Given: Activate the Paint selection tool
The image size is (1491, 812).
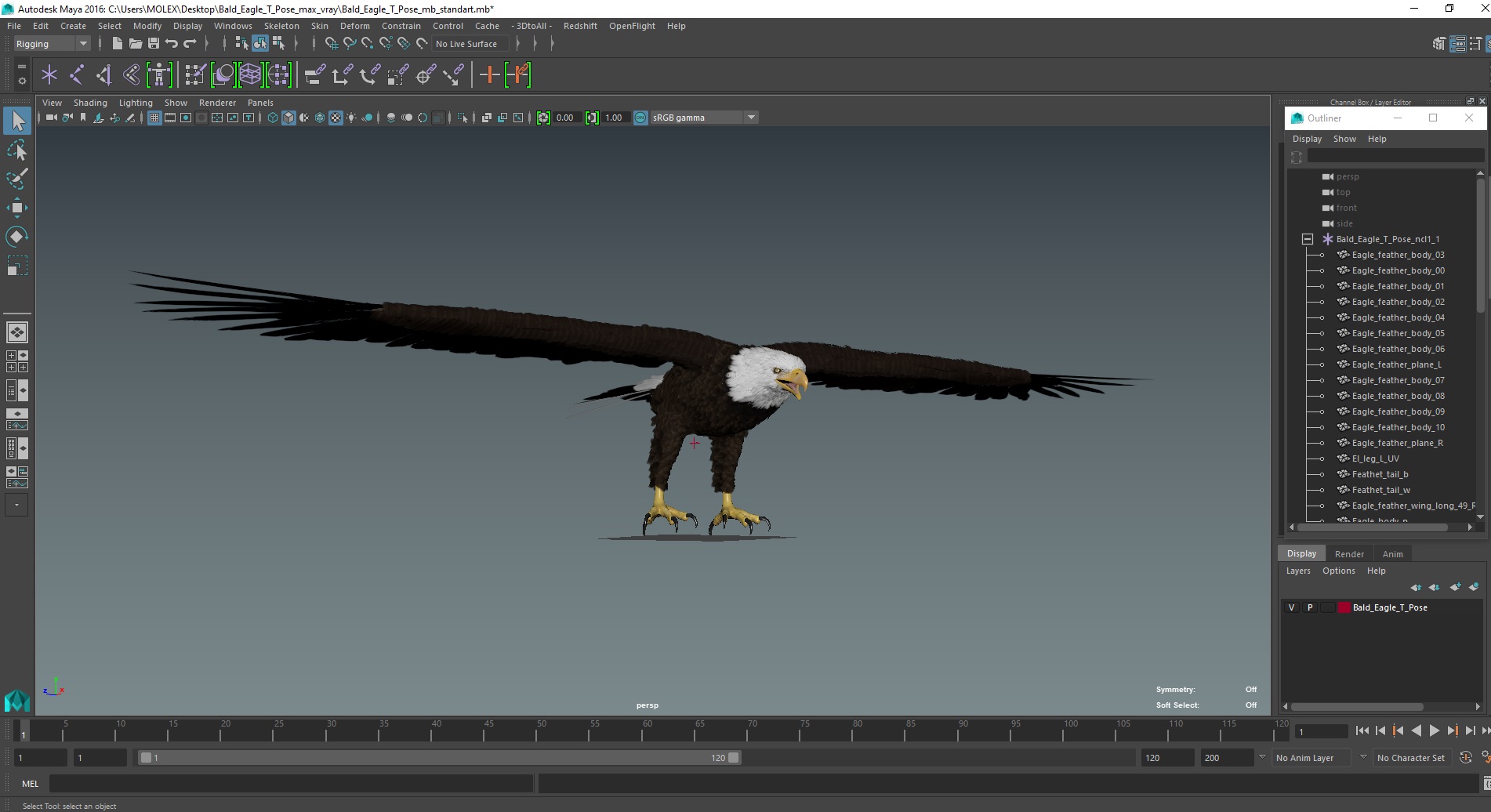Looking at the screenshot, I should pos(17,179).
